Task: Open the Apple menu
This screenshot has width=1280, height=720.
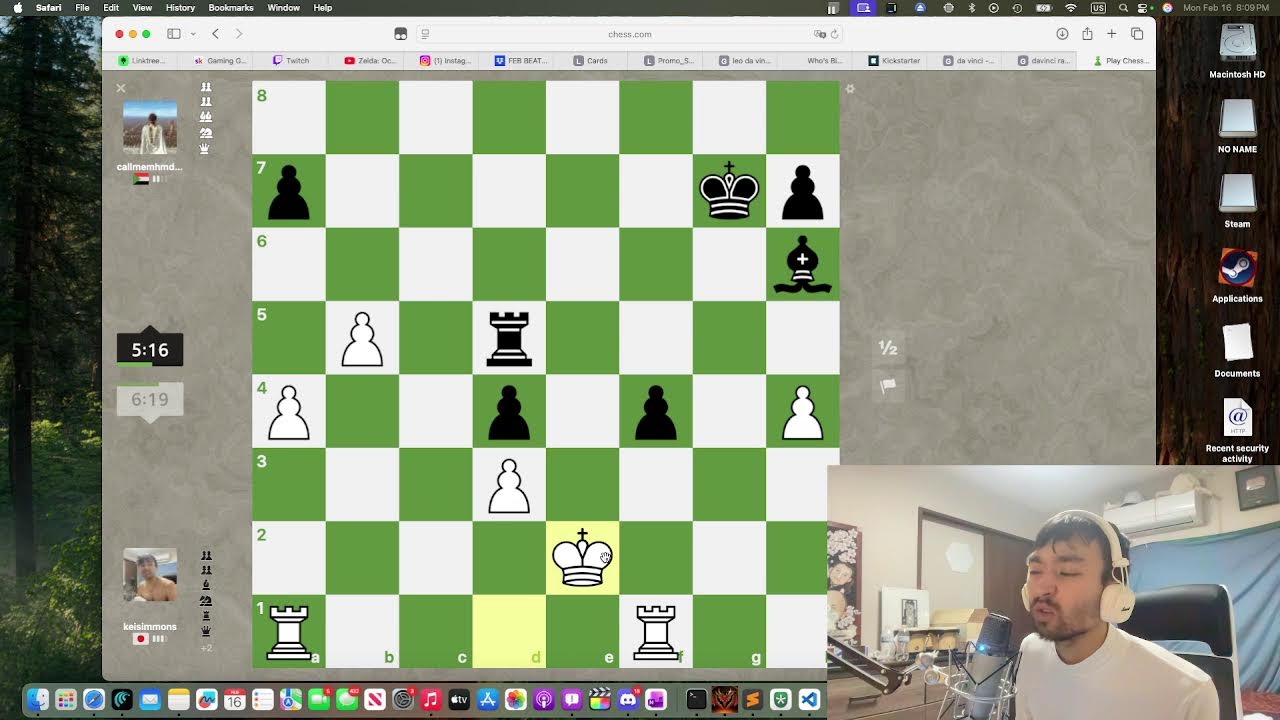Action: [x=17, y=8]
